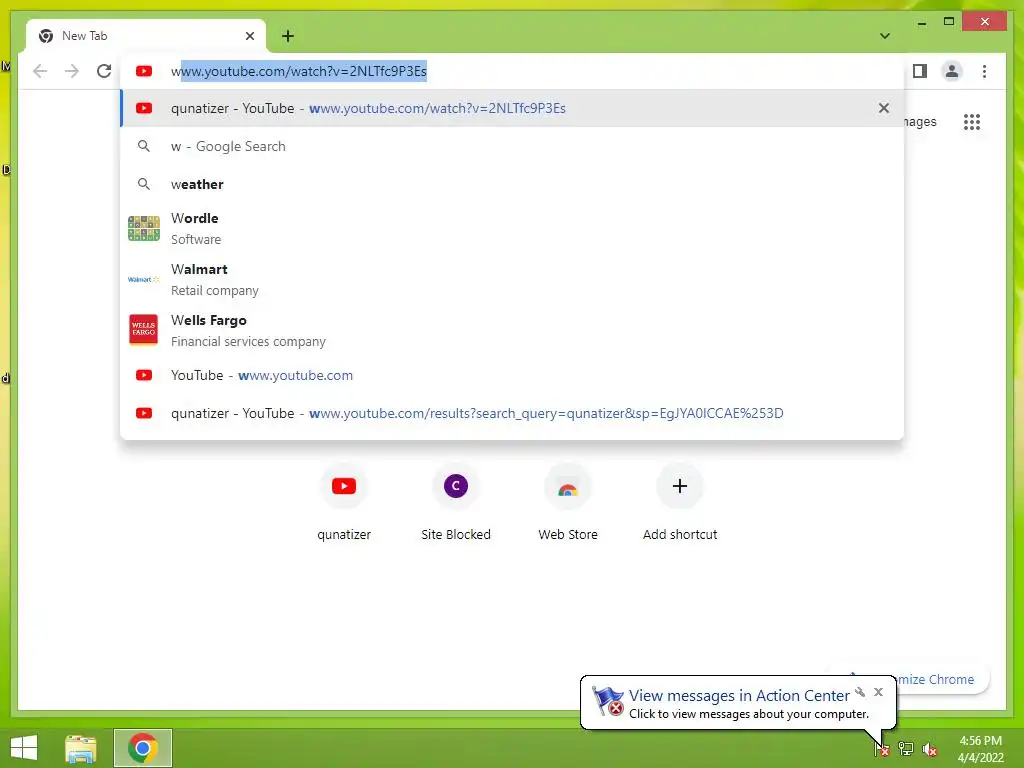
Task: Open the Web Store shortcut
Action: [x=568, y=503]
